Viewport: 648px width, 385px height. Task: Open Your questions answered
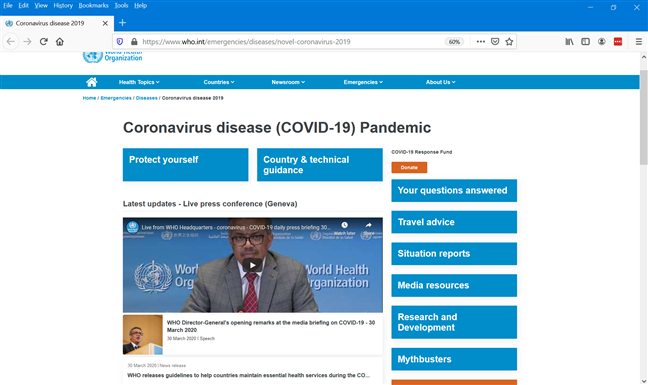click(x=454, y=190)
